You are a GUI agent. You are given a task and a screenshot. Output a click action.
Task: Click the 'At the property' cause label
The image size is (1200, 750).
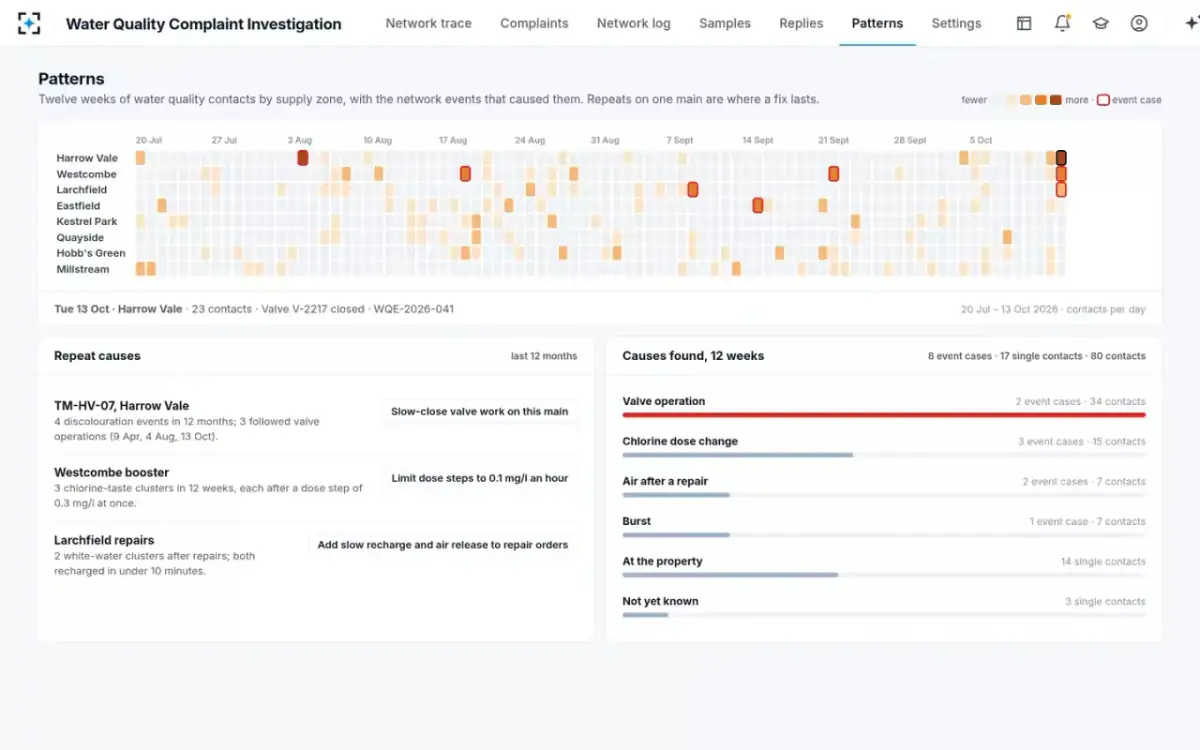pos(662,561)
